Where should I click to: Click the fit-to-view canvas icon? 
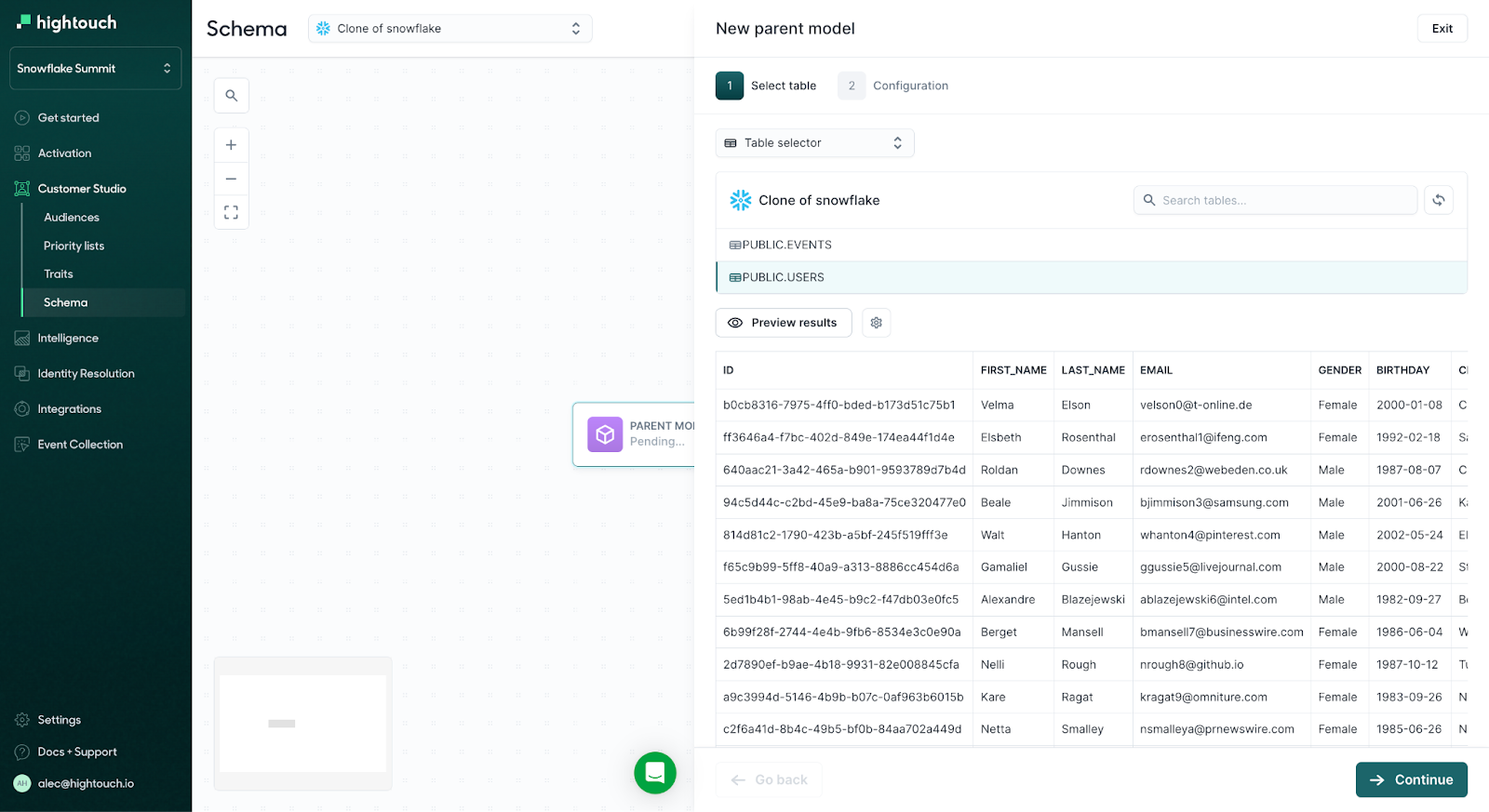tap(231, 213)
